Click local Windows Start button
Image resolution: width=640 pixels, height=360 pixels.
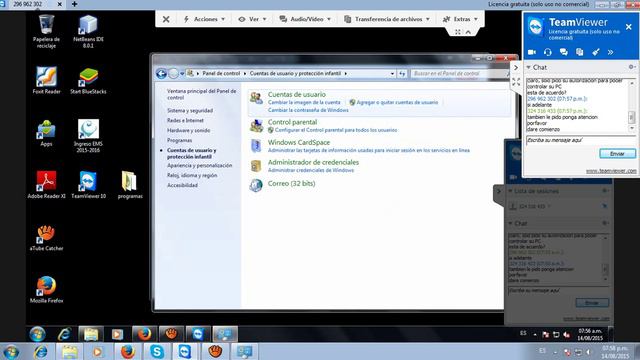[x=11, y=351]
